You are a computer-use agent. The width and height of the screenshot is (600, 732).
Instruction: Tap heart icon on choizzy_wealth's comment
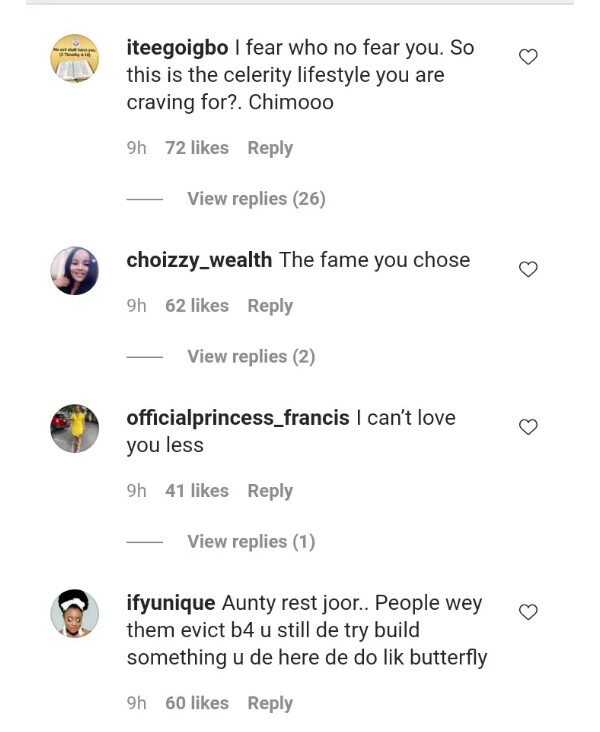tap(528, 269)
